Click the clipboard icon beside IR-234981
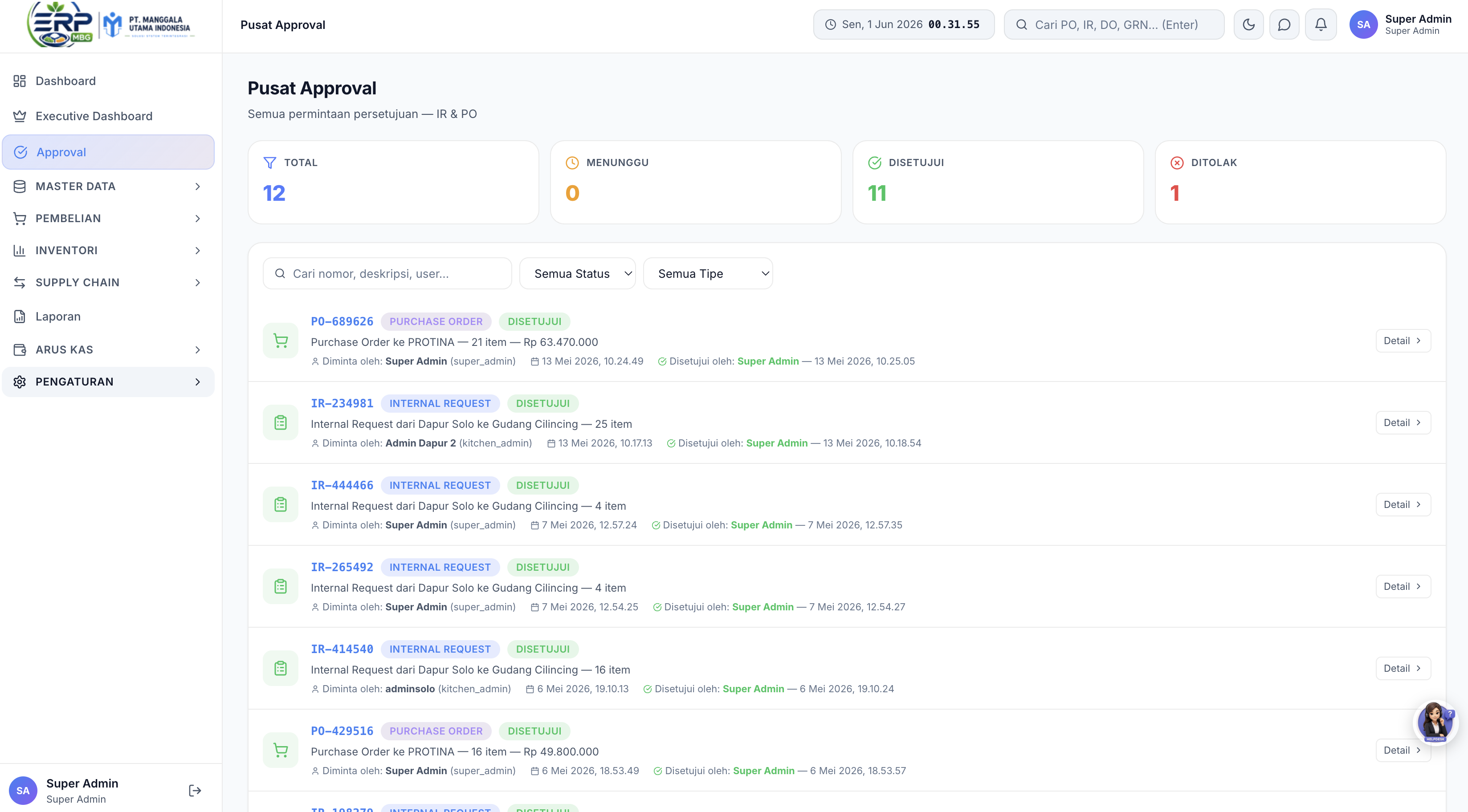1468x812 pixels. click(x=281, y=422)
